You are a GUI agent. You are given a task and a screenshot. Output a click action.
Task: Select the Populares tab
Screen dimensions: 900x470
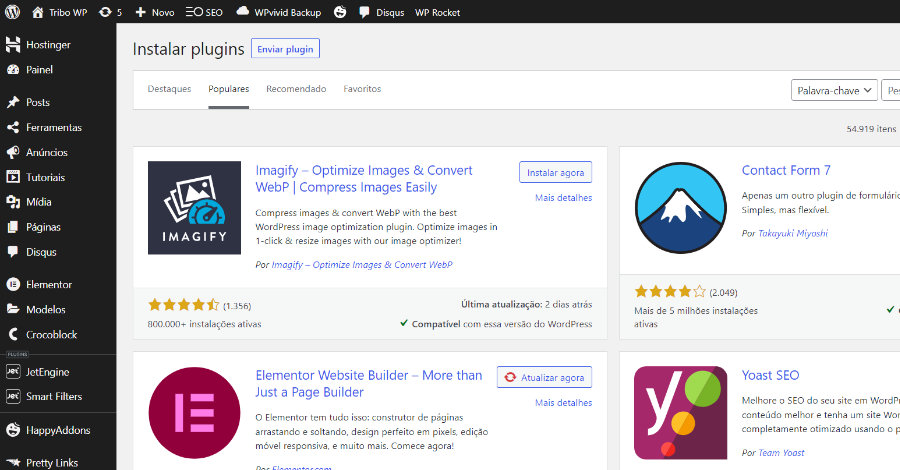(228, 89)
